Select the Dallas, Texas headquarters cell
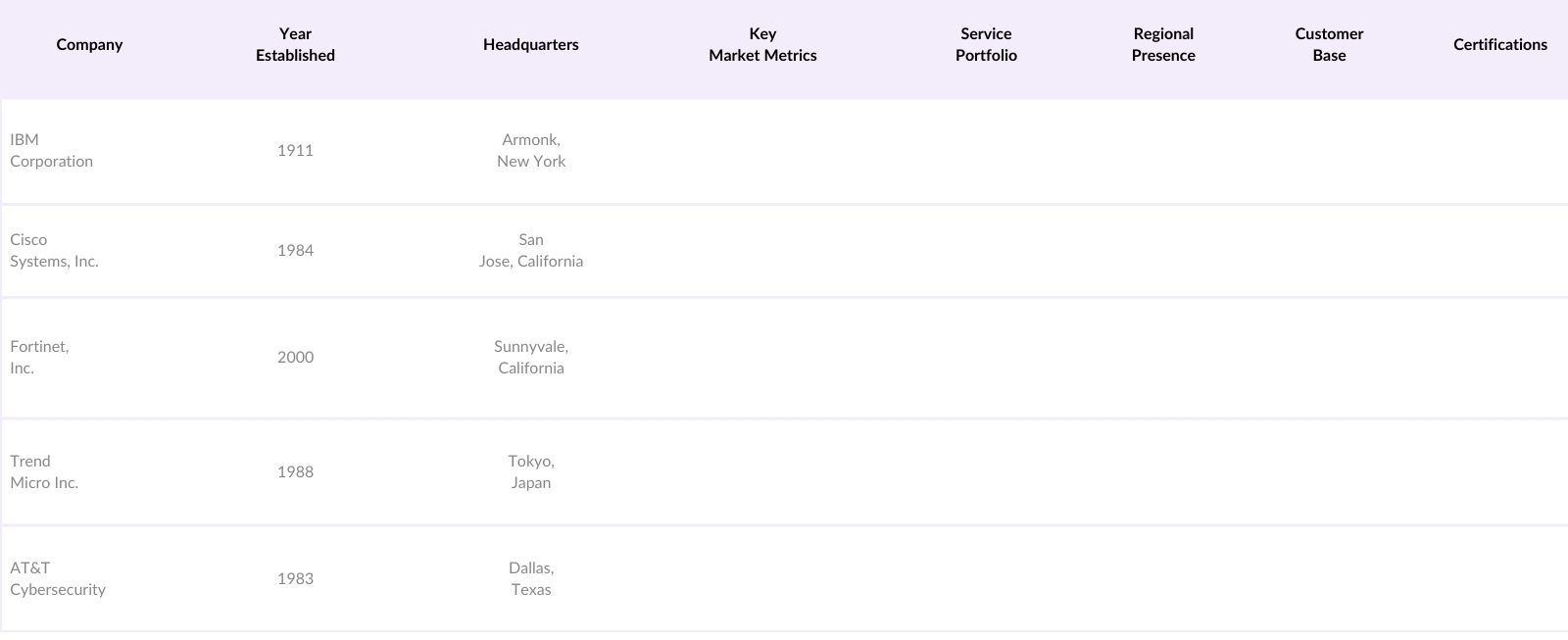This screenshot has width=1568, height=640. point(530,579)
